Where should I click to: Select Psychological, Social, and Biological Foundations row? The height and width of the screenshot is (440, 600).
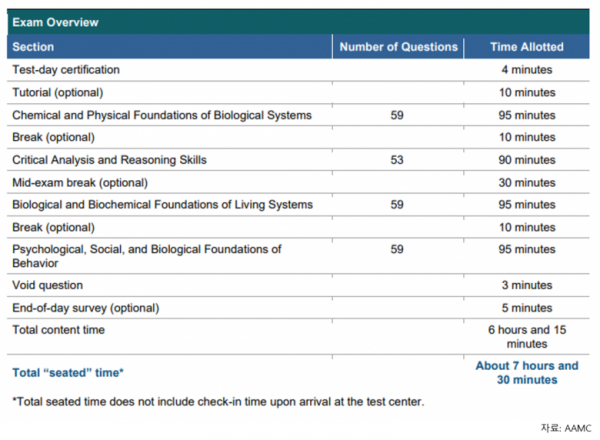298,256
